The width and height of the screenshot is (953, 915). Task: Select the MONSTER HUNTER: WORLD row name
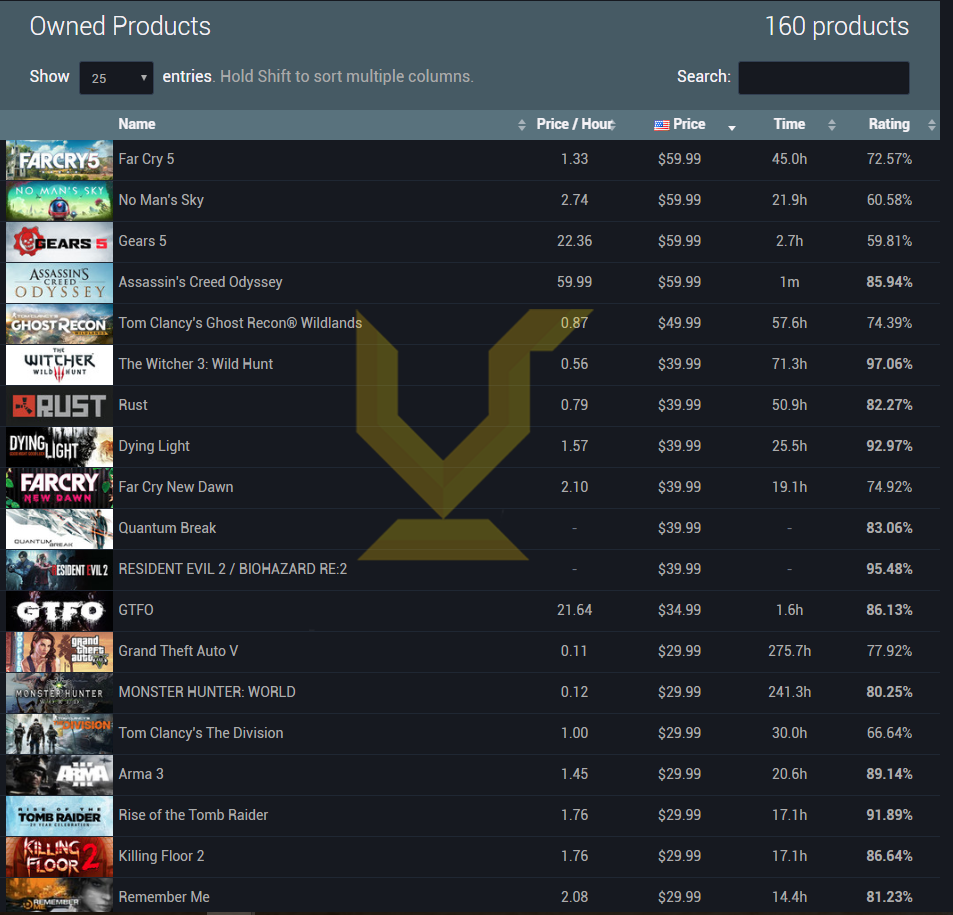click(x=207, y=692)
